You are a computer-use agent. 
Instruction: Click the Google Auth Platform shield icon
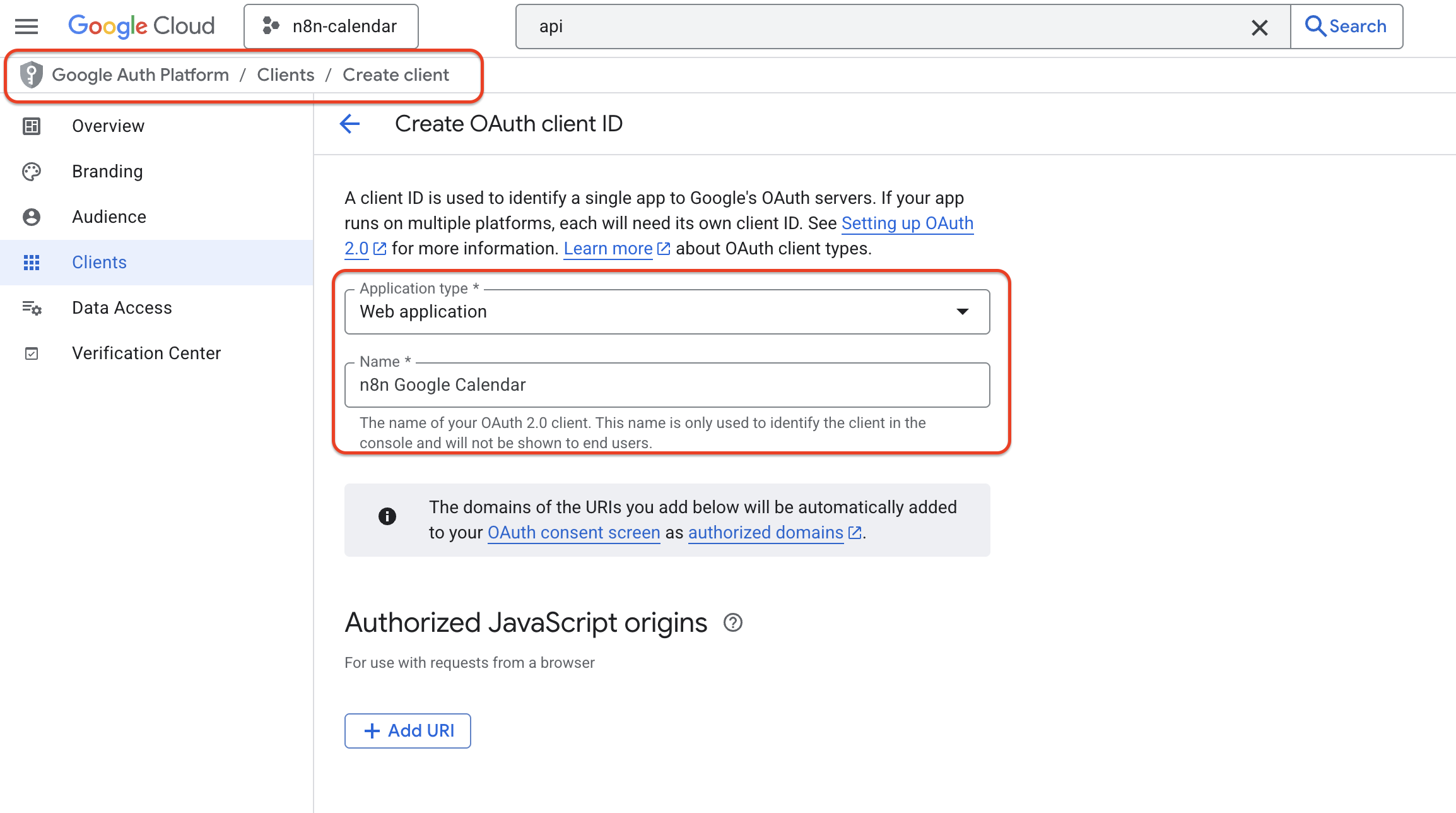[31, 75]
